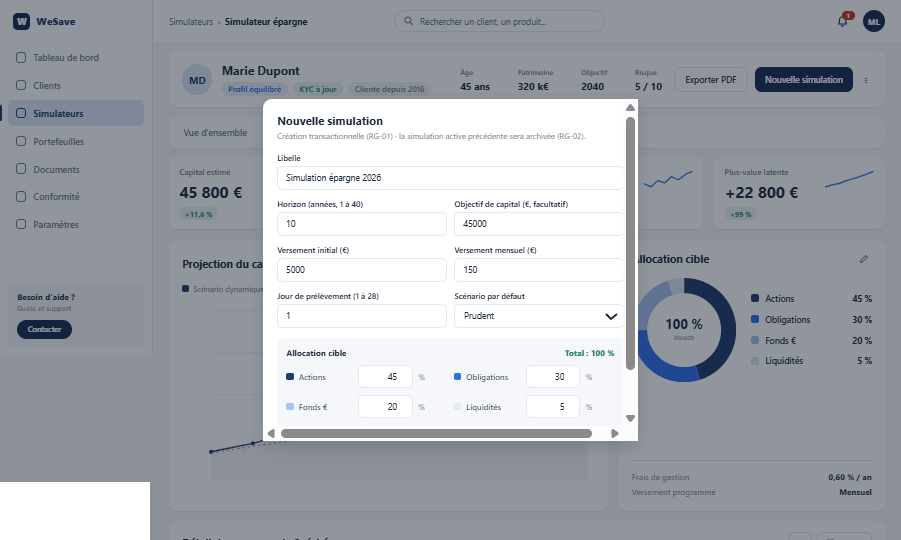The height and width of the screenshot is (540, 901).
Task: Click the Profil équilibré tag
Action: point(255,89)
